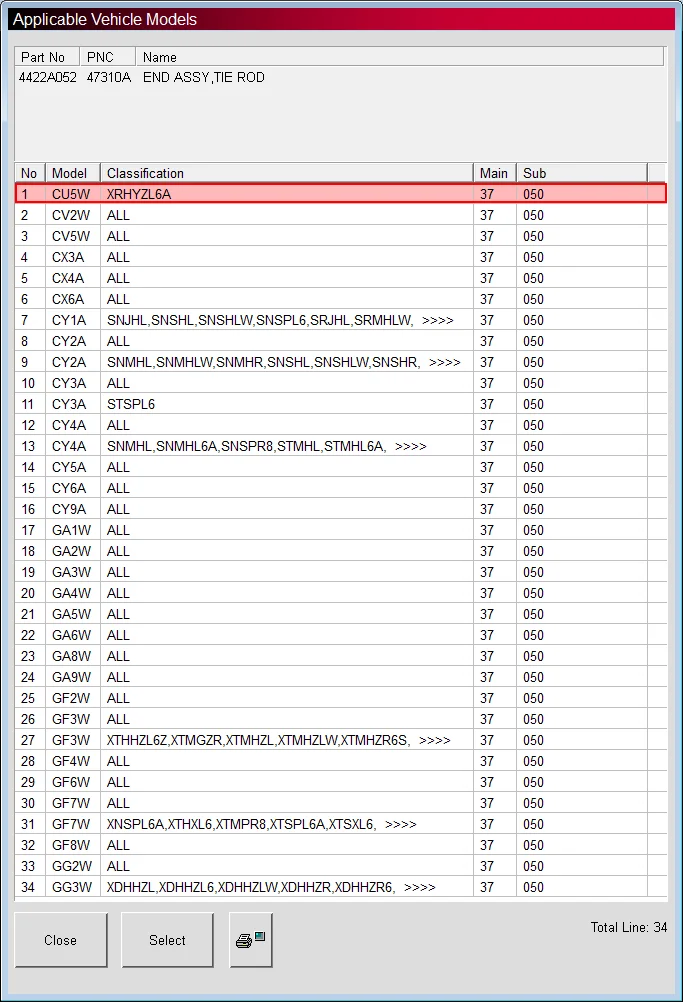Click classification starting XNSPL6A,XTHXL6
Viewport: 683px width, 1002px height.
pos(261,824)
